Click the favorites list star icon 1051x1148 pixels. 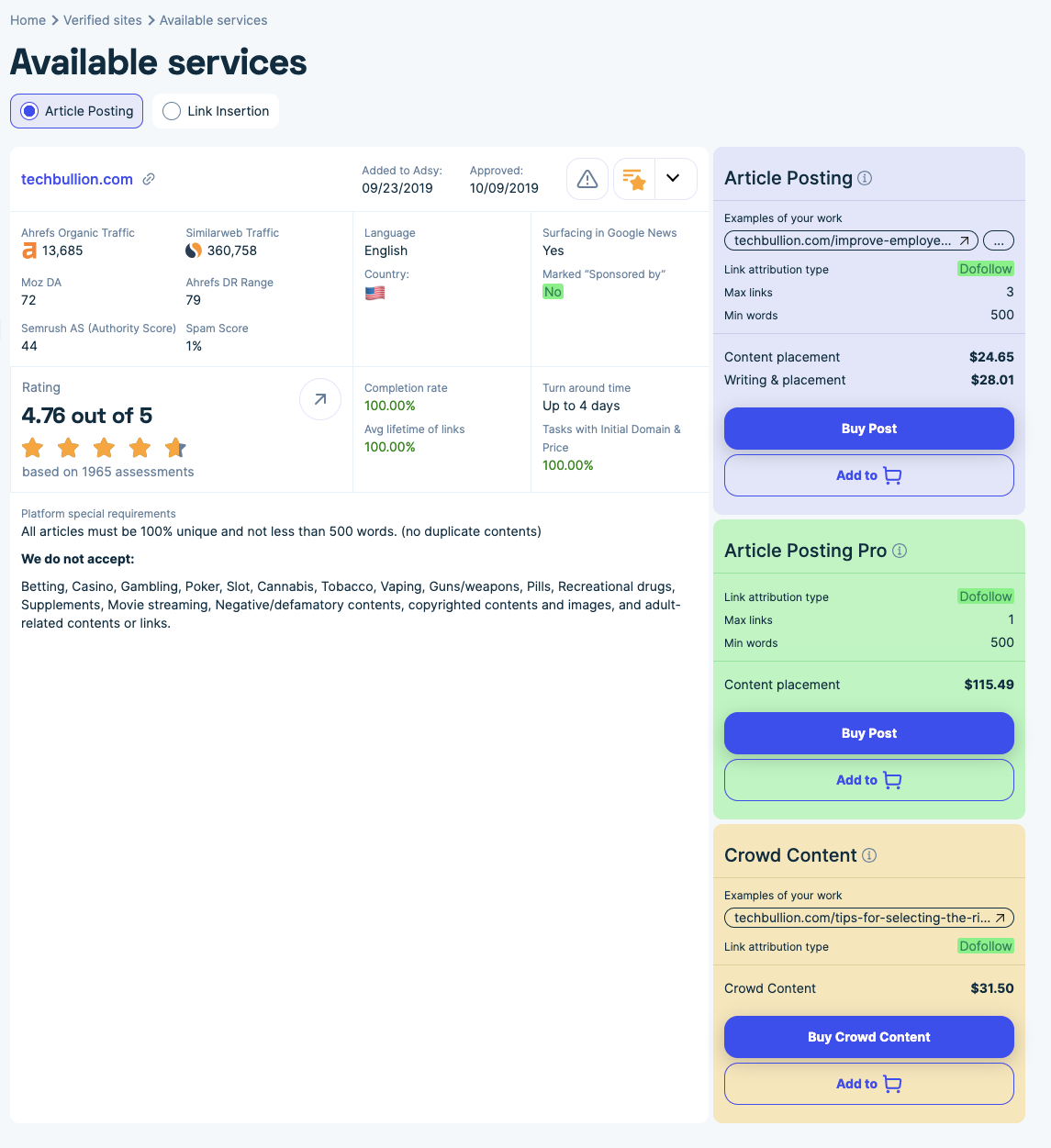(634, 179)
